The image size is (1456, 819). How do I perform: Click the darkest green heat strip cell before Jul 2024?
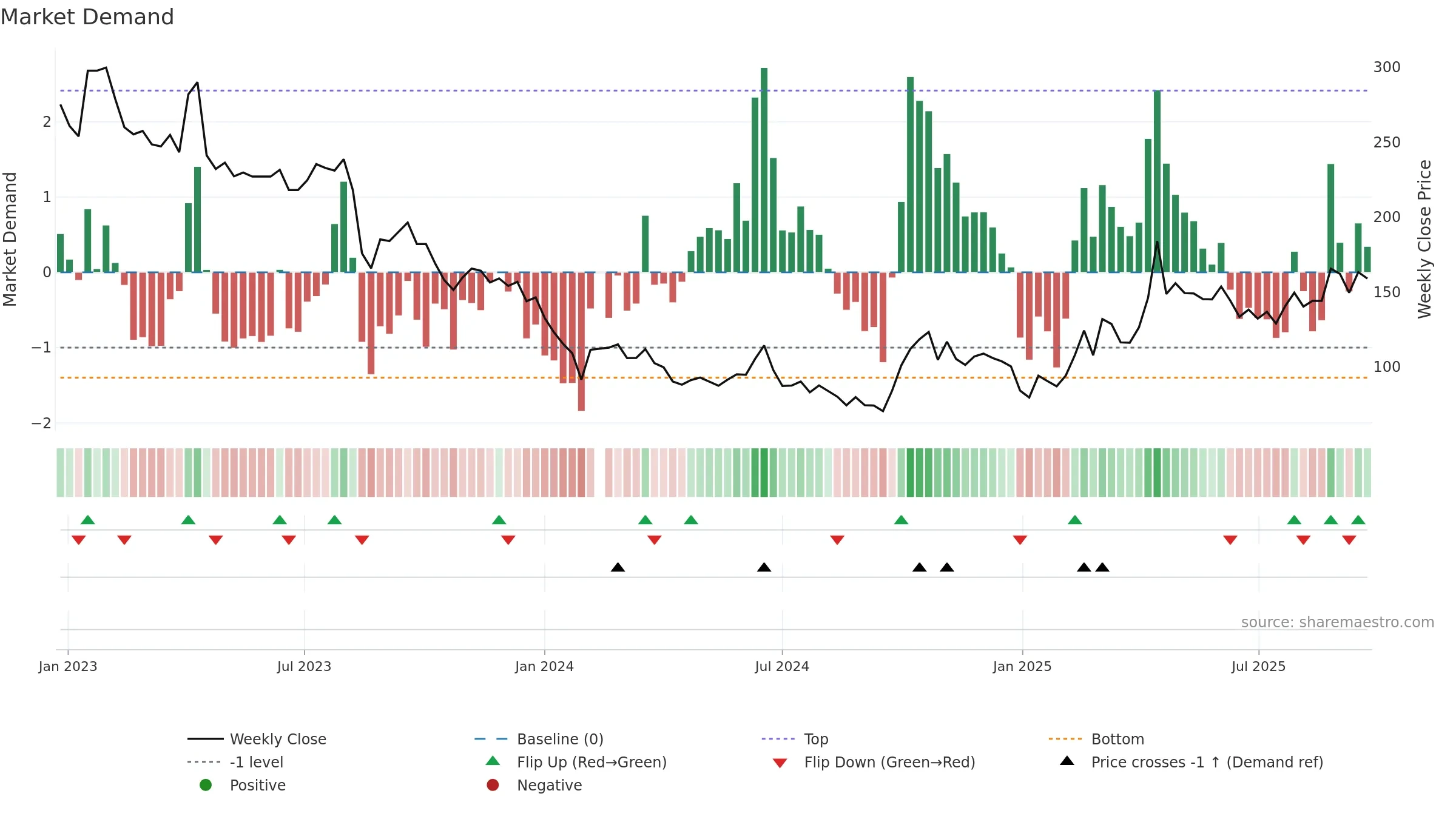(764, 473)
